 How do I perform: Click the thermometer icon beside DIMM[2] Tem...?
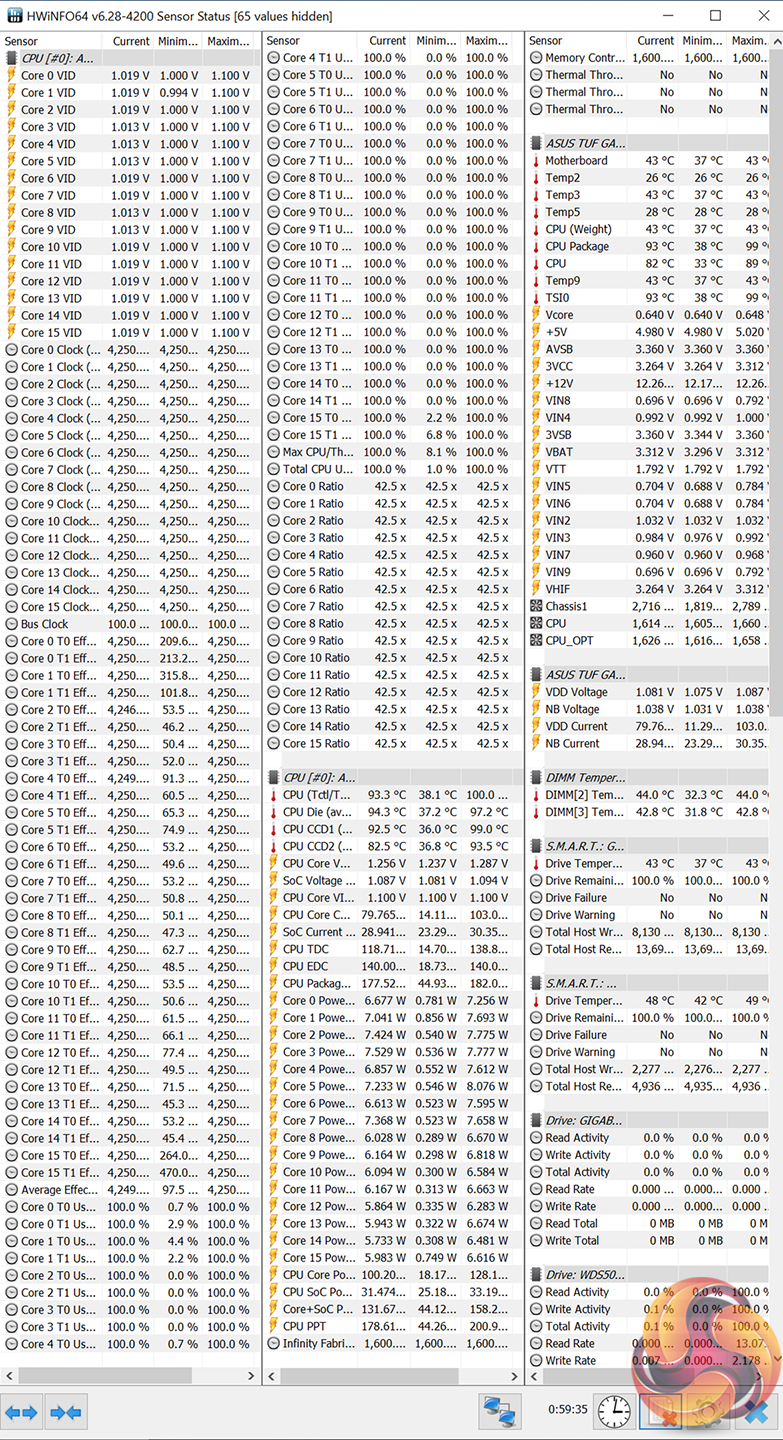coord(536,795)
